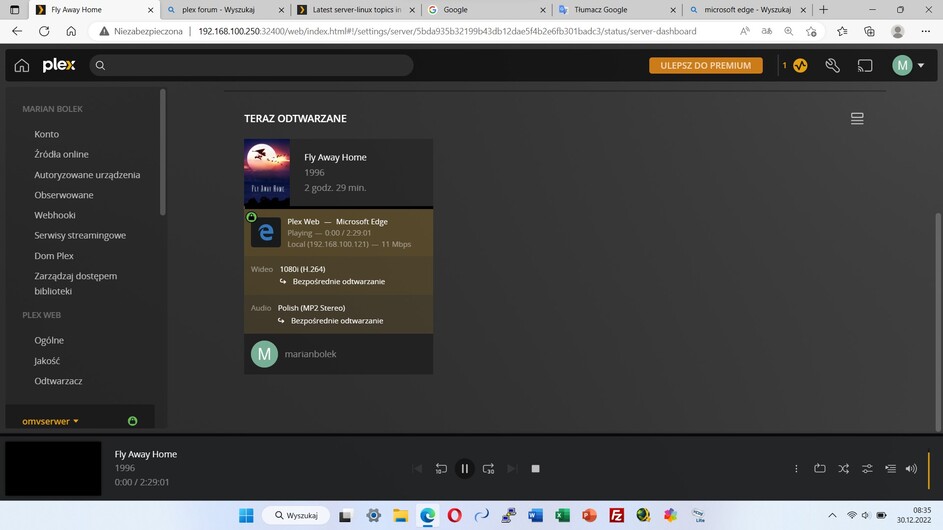Open Zarządzaj dostępem biblioteki

click(76, 283)
